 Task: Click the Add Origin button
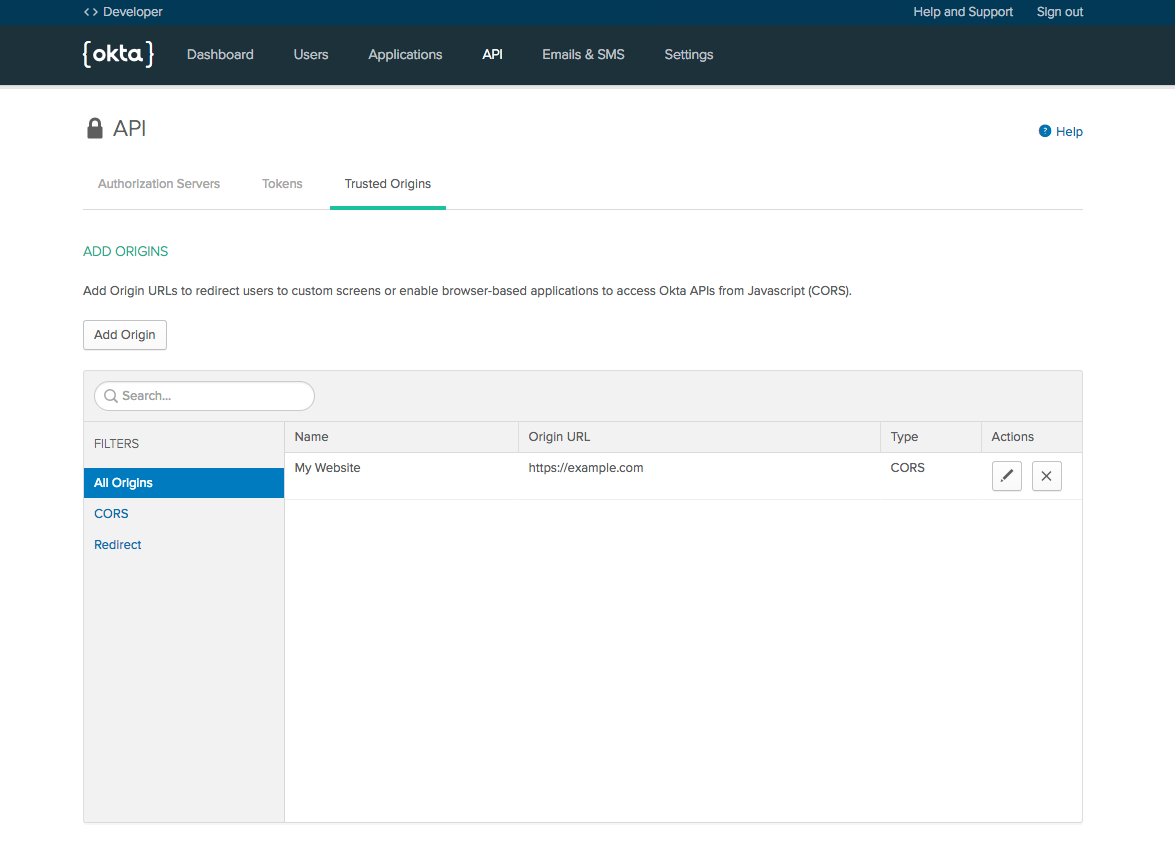(x=125, y=335)
